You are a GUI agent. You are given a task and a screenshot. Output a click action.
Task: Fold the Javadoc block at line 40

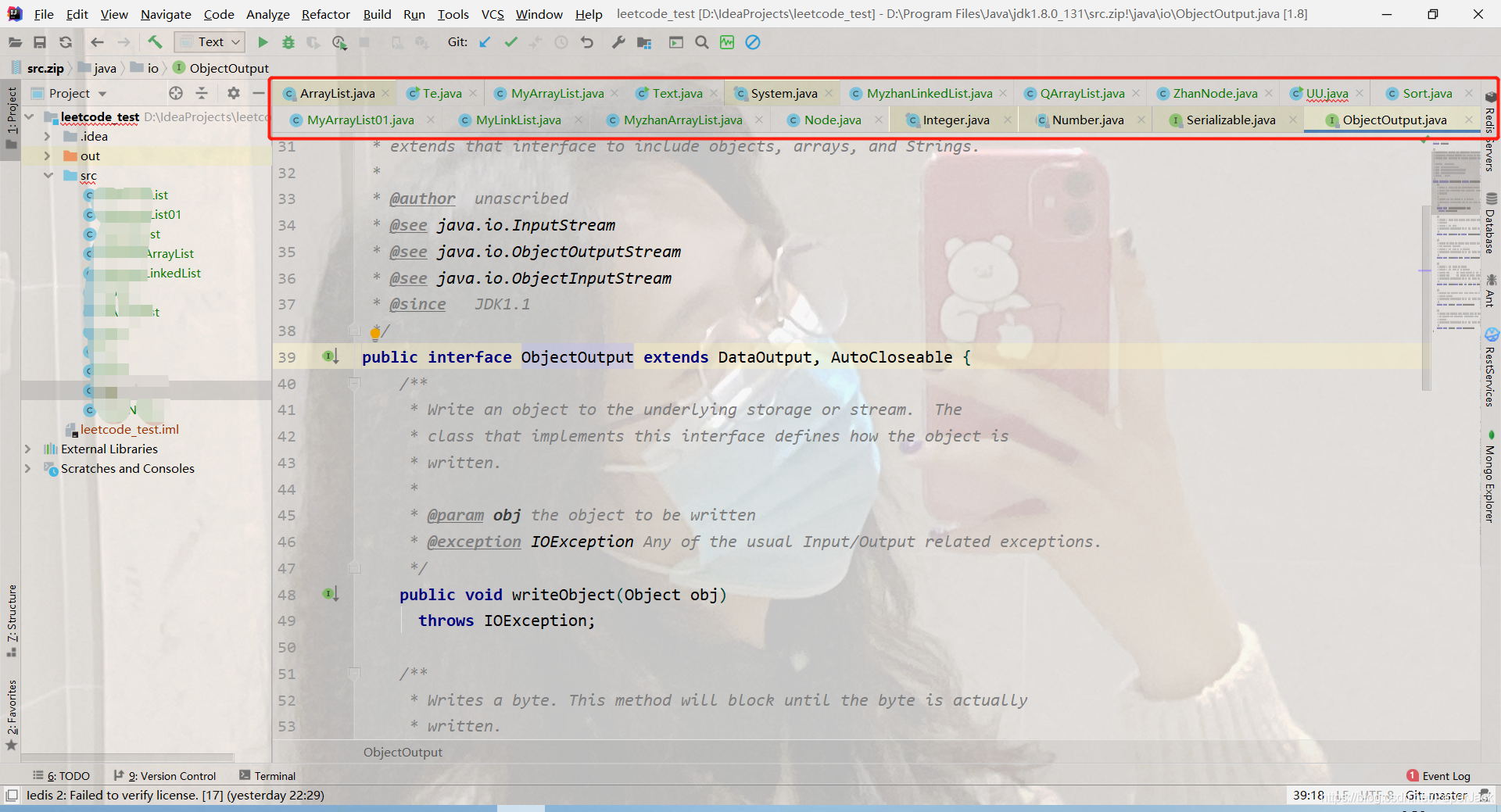tap(354, 383)
